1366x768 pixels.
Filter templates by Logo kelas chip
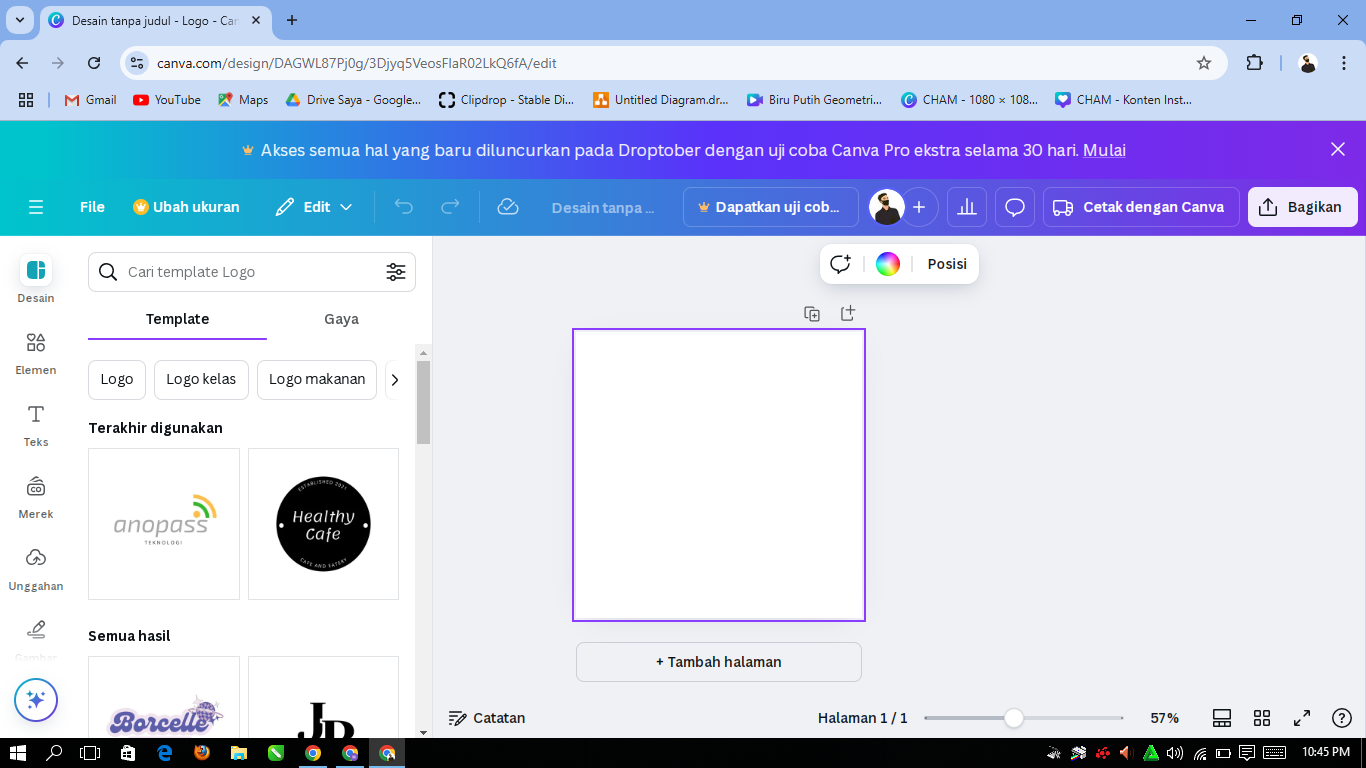201,380
